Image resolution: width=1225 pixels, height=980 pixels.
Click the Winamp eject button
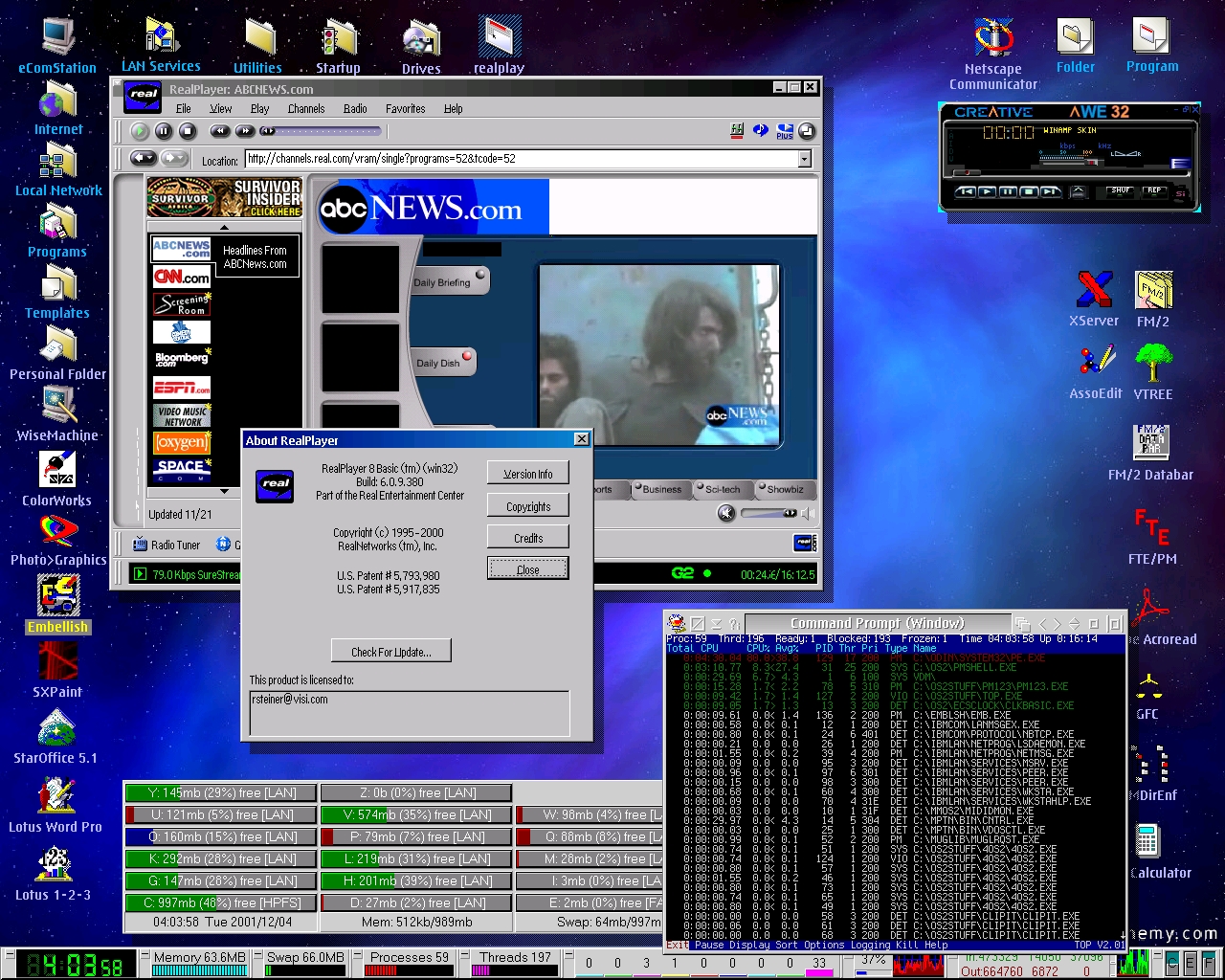click(x=1079, y=191)
